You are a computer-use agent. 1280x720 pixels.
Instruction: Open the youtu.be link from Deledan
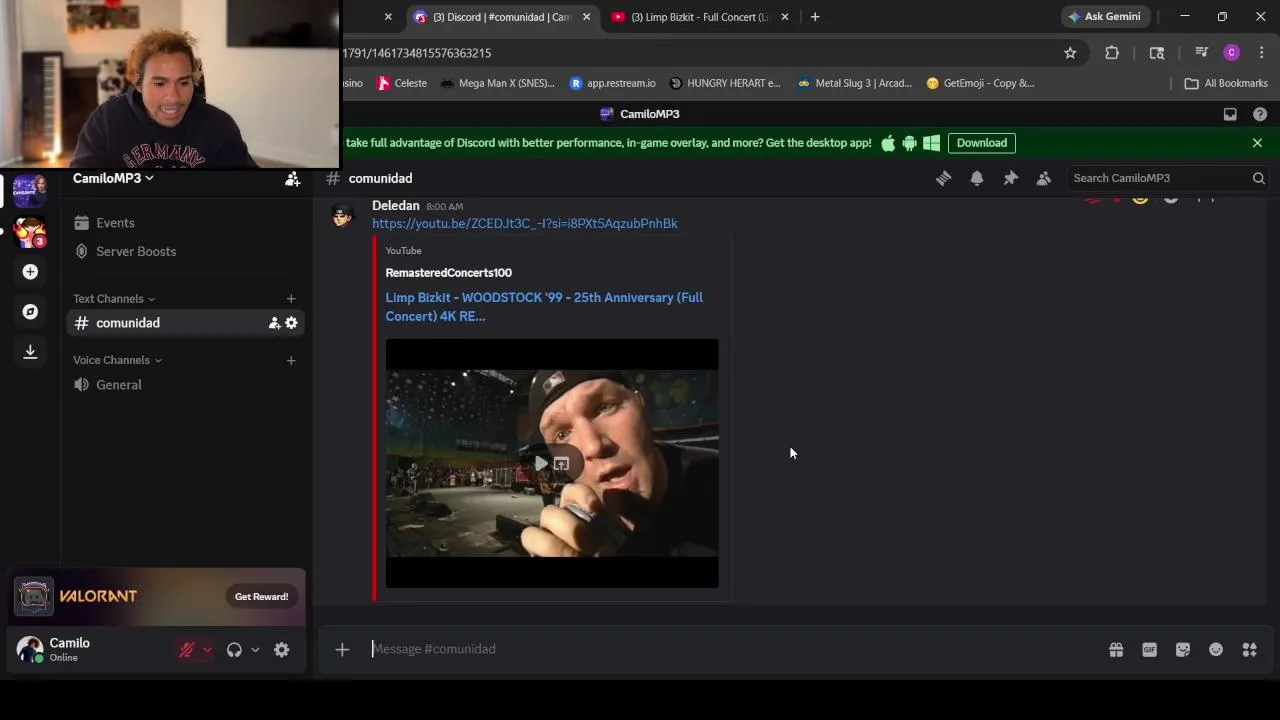[x=524, y=223]
